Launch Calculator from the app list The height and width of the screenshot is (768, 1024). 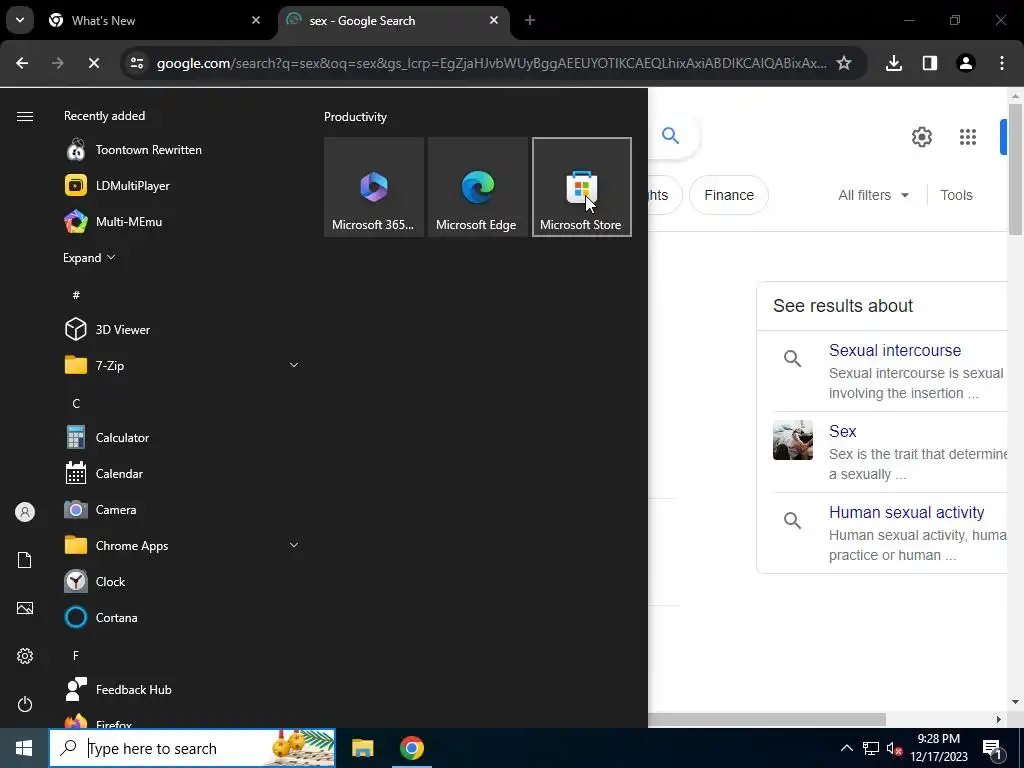[x=181, y=438]
